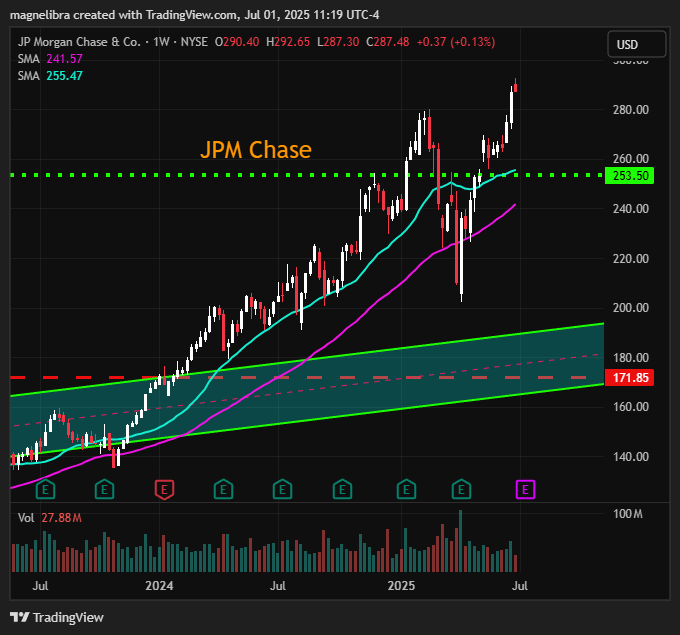Click the earnings marker above the Jul label between 2024 and 2025
Viewport: 680px width, 635px height.
[x=282, y=490]
